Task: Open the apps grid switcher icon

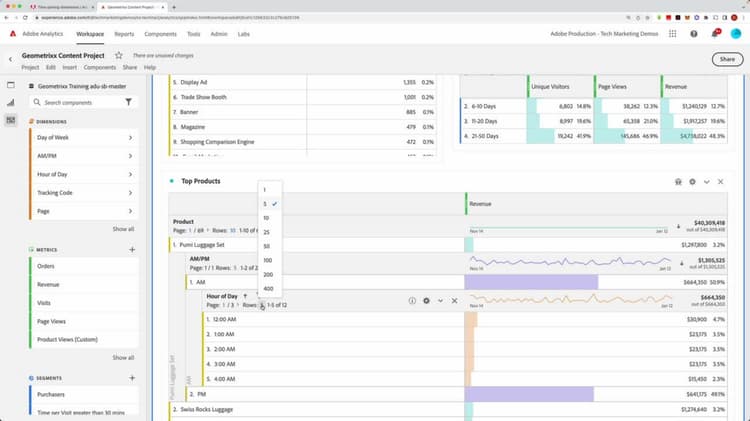Action: pyautogui.click(x=673, y=33)
